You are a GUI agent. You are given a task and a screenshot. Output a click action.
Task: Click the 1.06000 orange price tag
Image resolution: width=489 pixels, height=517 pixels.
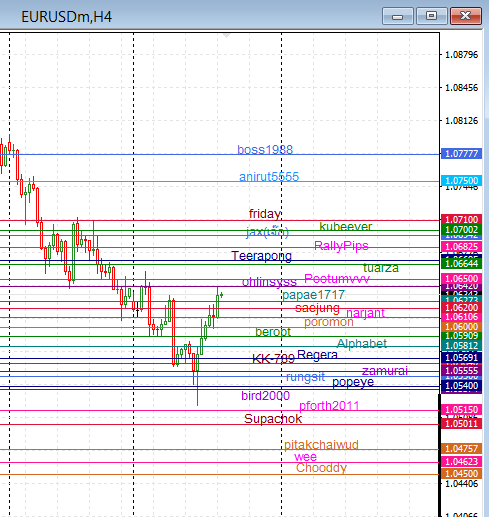[x=461, y=327]
